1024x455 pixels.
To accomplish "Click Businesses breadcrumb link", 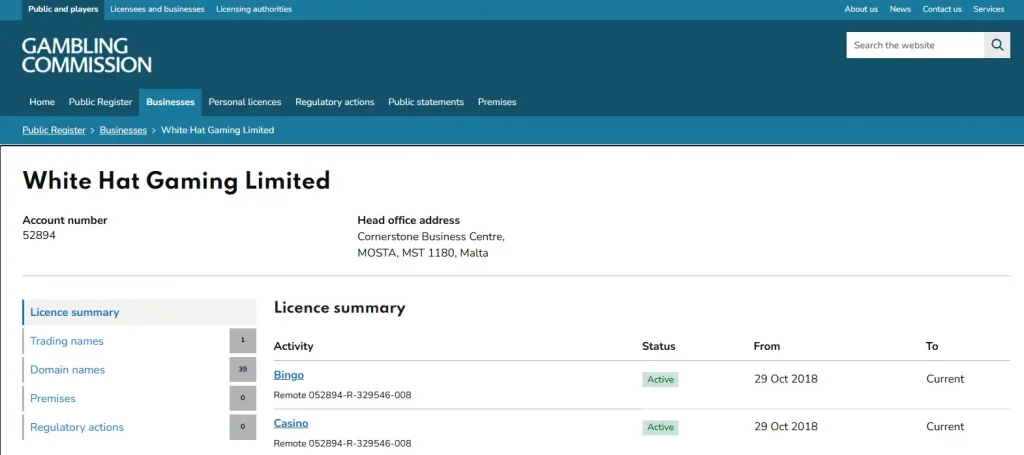I will [123, 130].
